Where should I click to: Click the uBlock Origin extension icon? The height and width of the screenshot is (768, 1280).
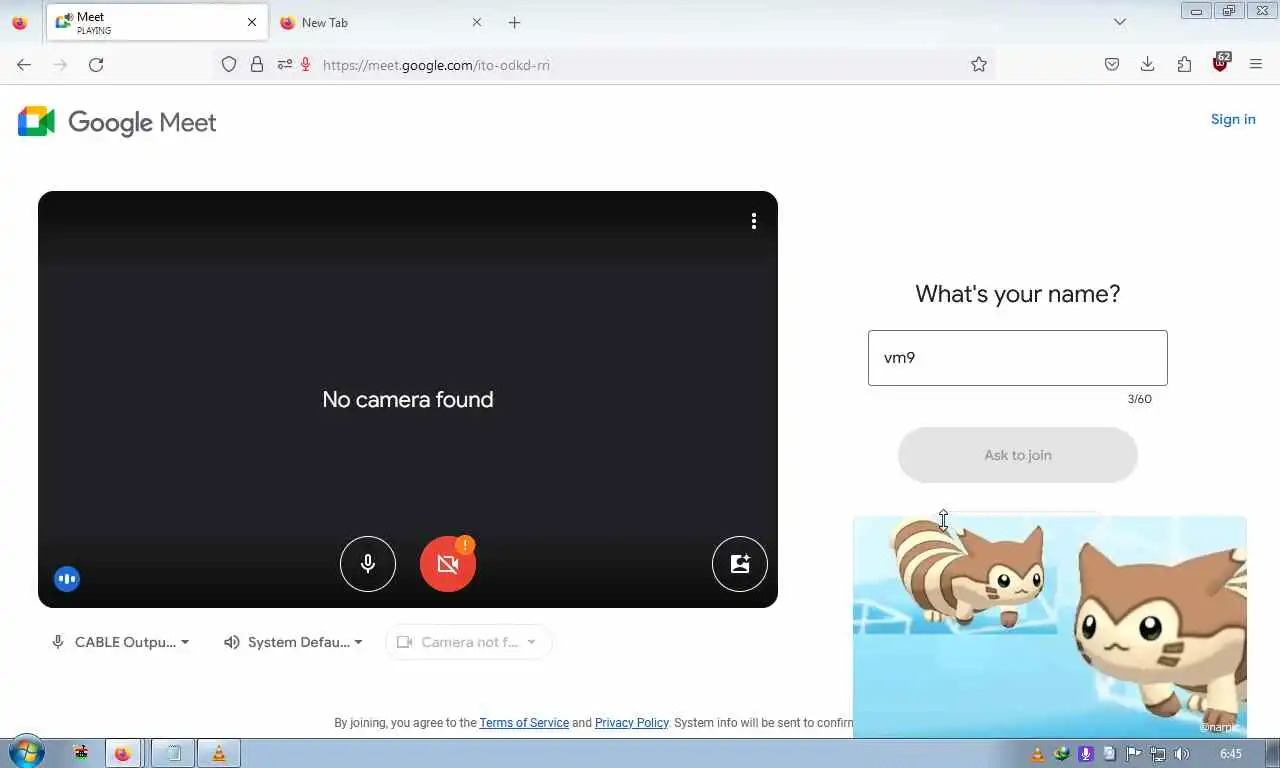pyautogui.click(x=1221, y=63)
